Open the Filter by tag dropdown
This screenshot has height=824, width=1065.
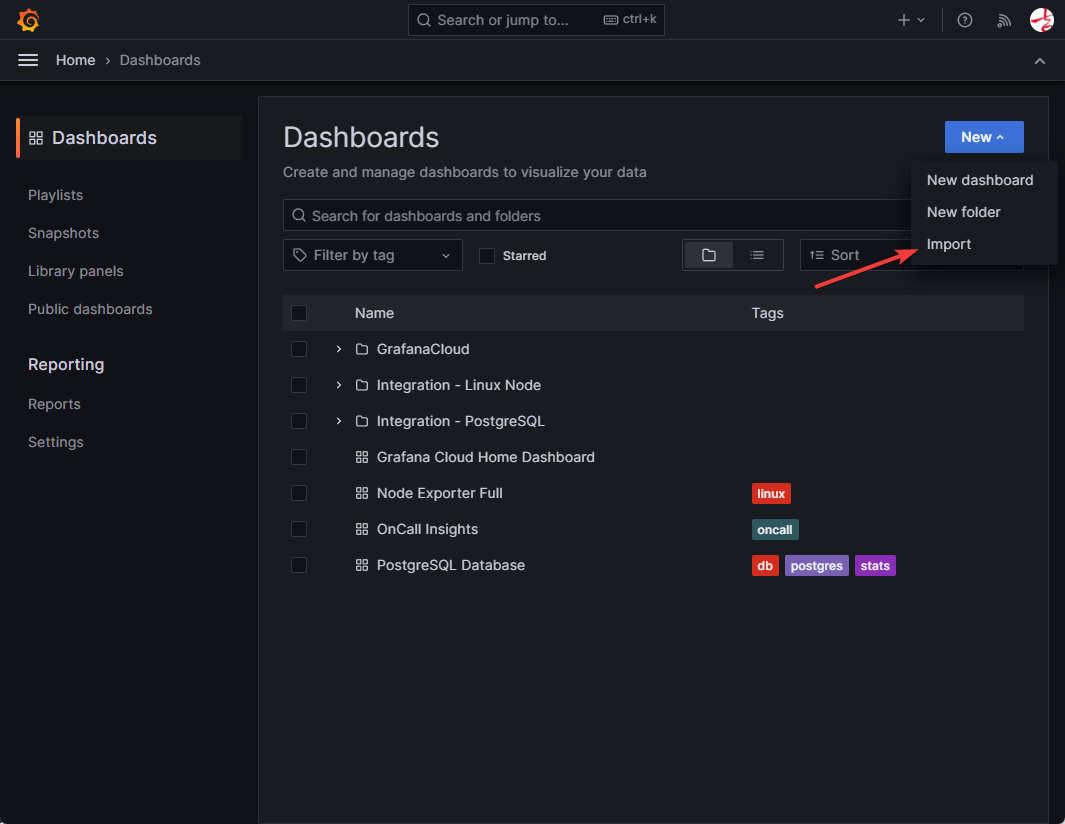[373, 255]
